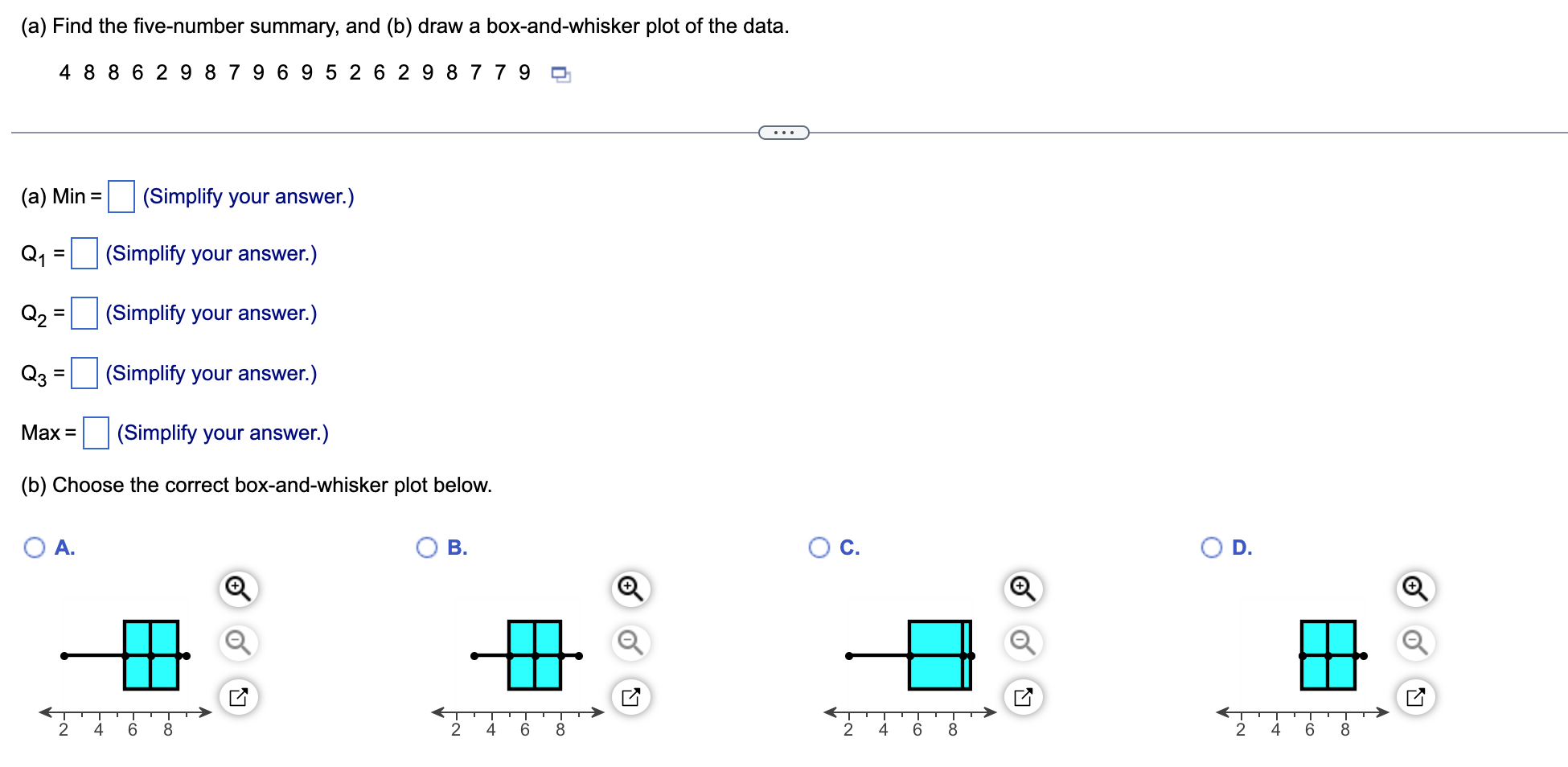The width and height of the screenshot is (1568, 767).
Task: Click the Q1 answer box
Action: [83, 252]
